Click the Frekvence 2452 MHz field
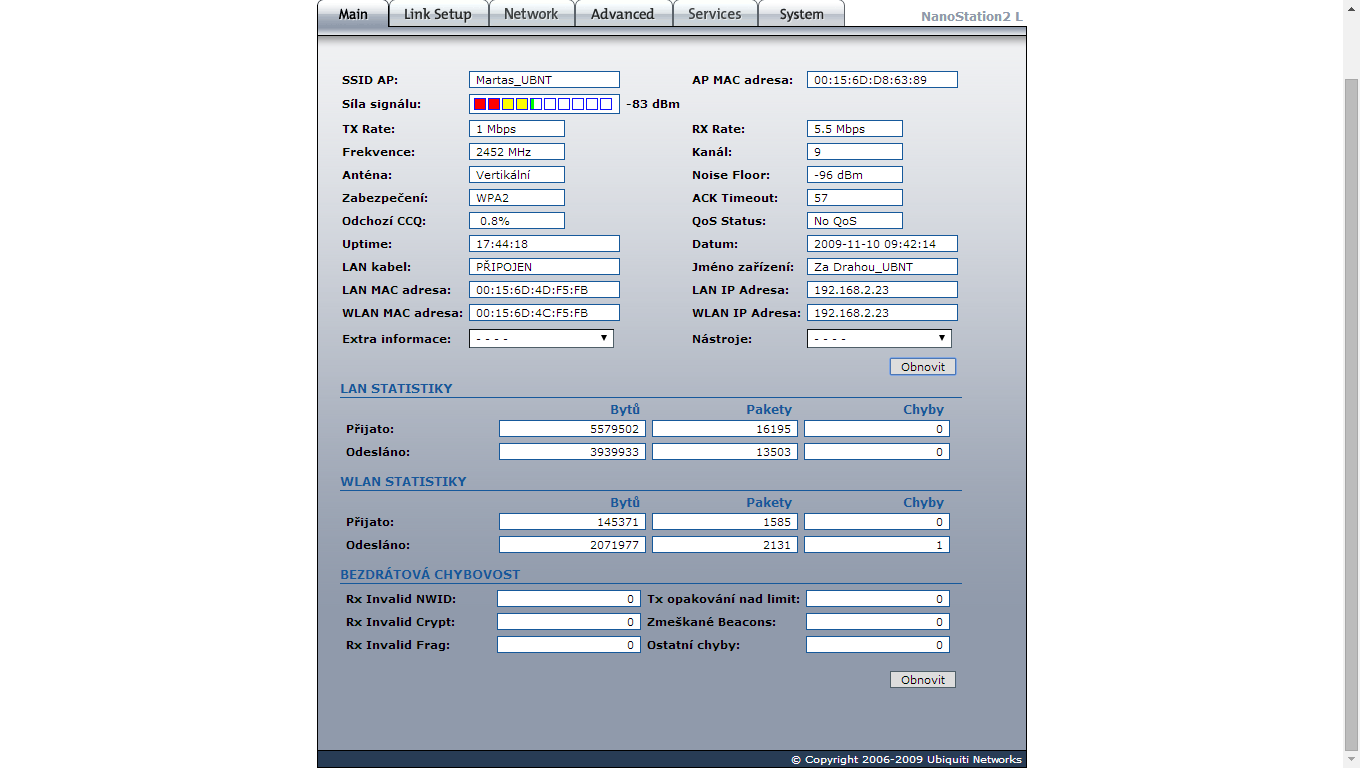The image size is (1360, 768). click(x=517, y=152)
